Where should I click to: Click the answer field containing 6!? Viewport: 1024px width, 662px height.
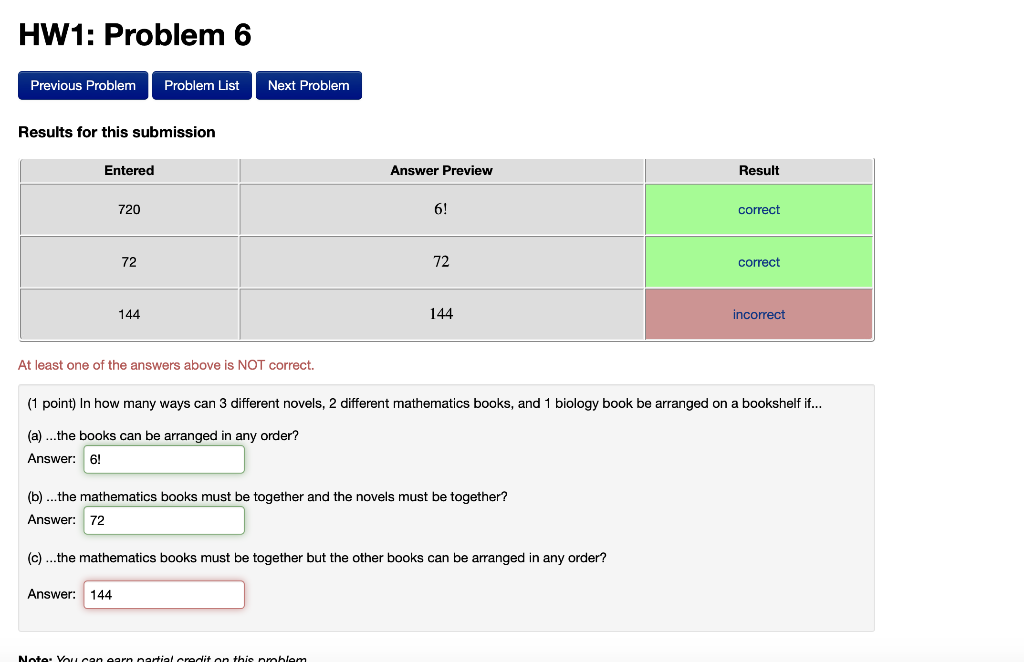pyautogui.click(x=163, y=459)
